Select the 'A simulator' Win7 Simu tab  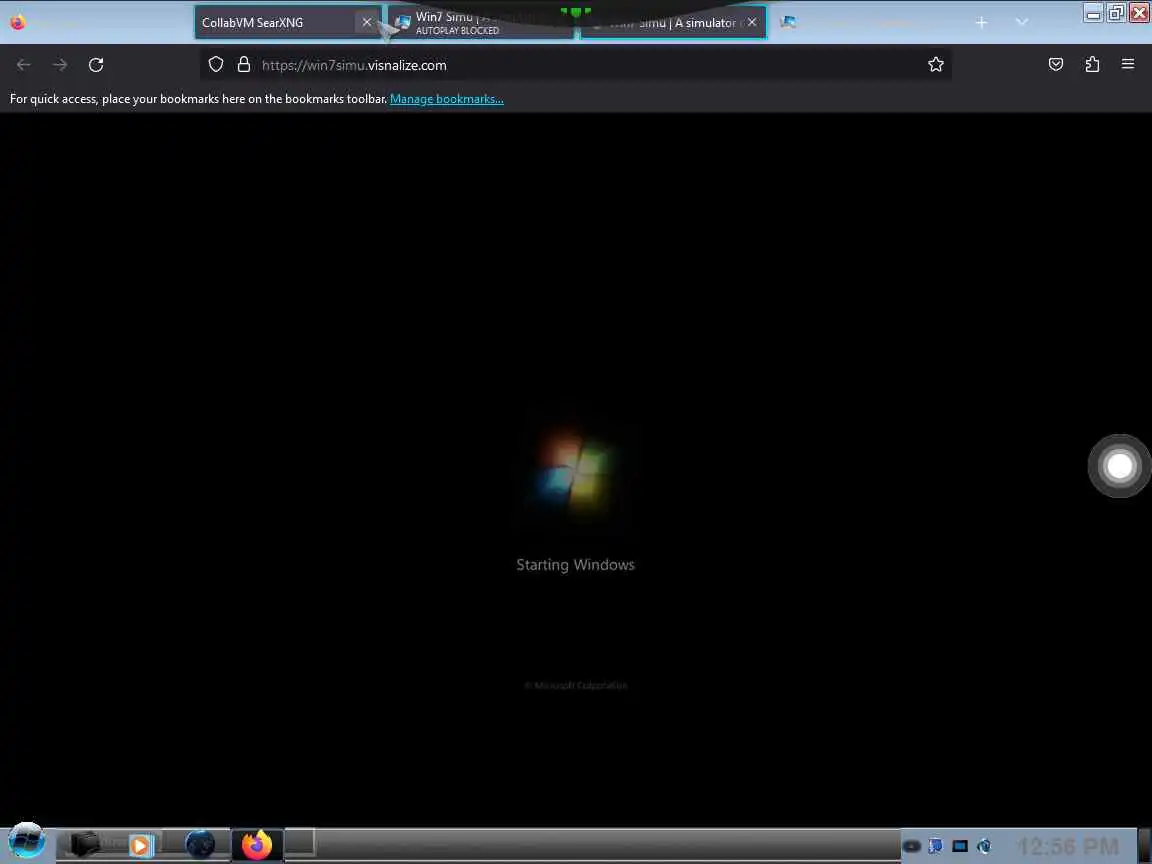(x=673, y=23)
